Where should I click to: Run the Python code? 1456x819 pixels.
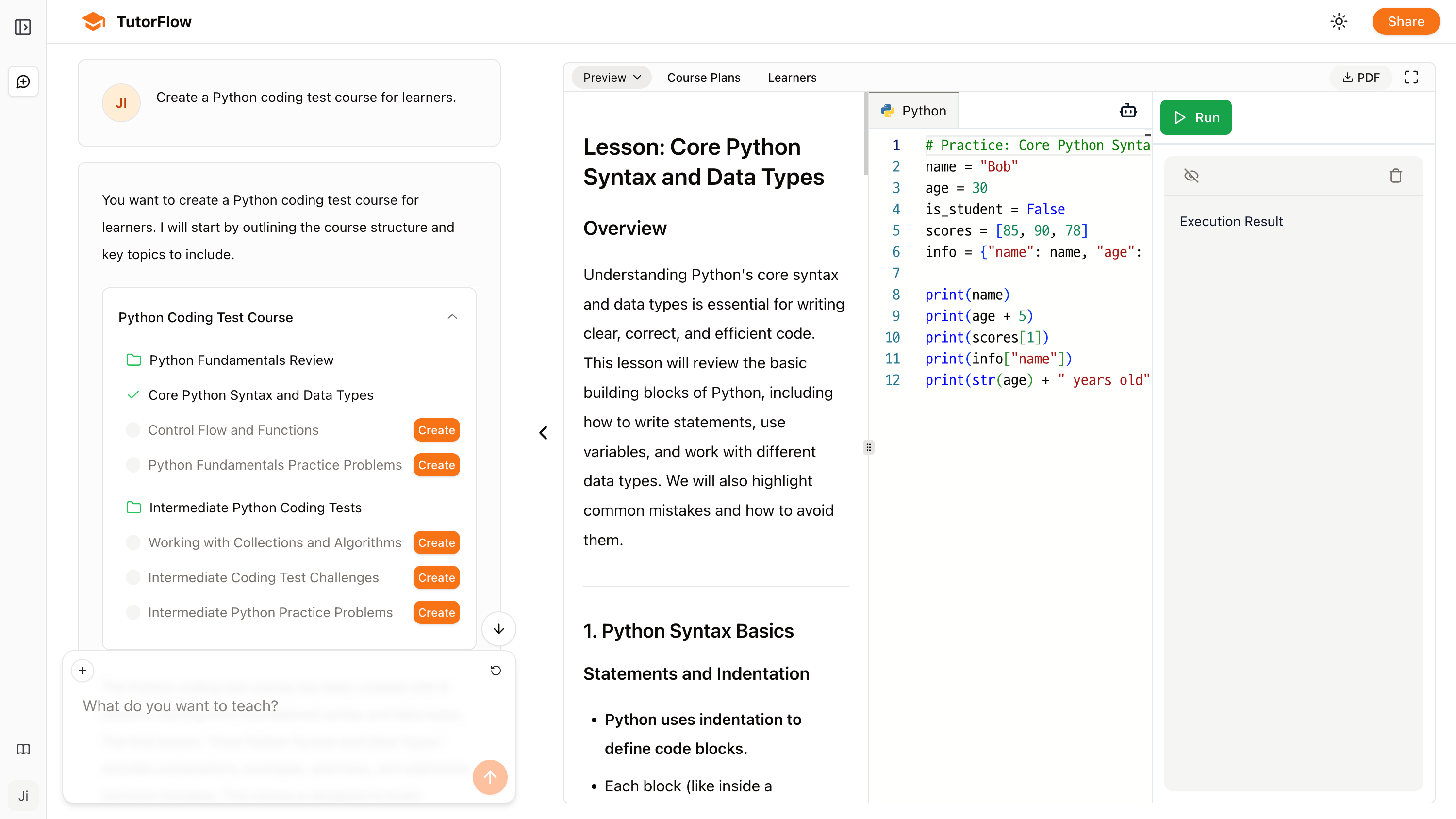pyautogui.click(x=1195, y=117)
